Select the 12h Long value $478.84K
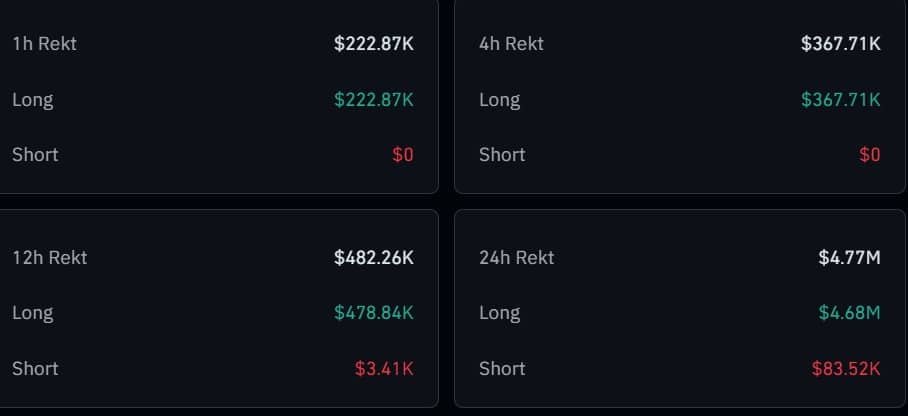908x416 pixels. [x=374, y=313]
